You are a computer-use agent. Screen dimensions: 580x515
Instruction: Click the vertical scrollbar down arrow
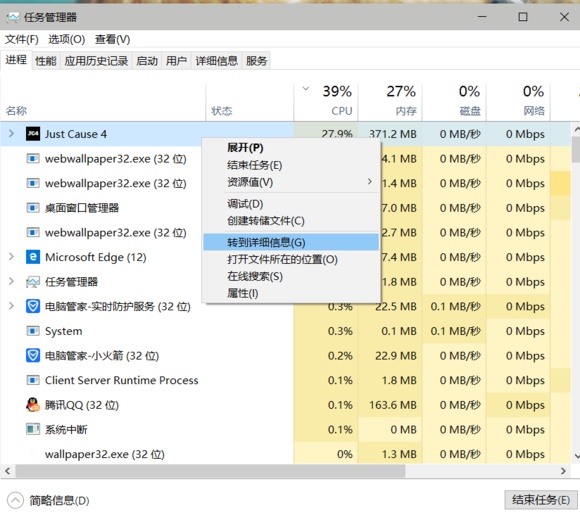coord(576,456)
